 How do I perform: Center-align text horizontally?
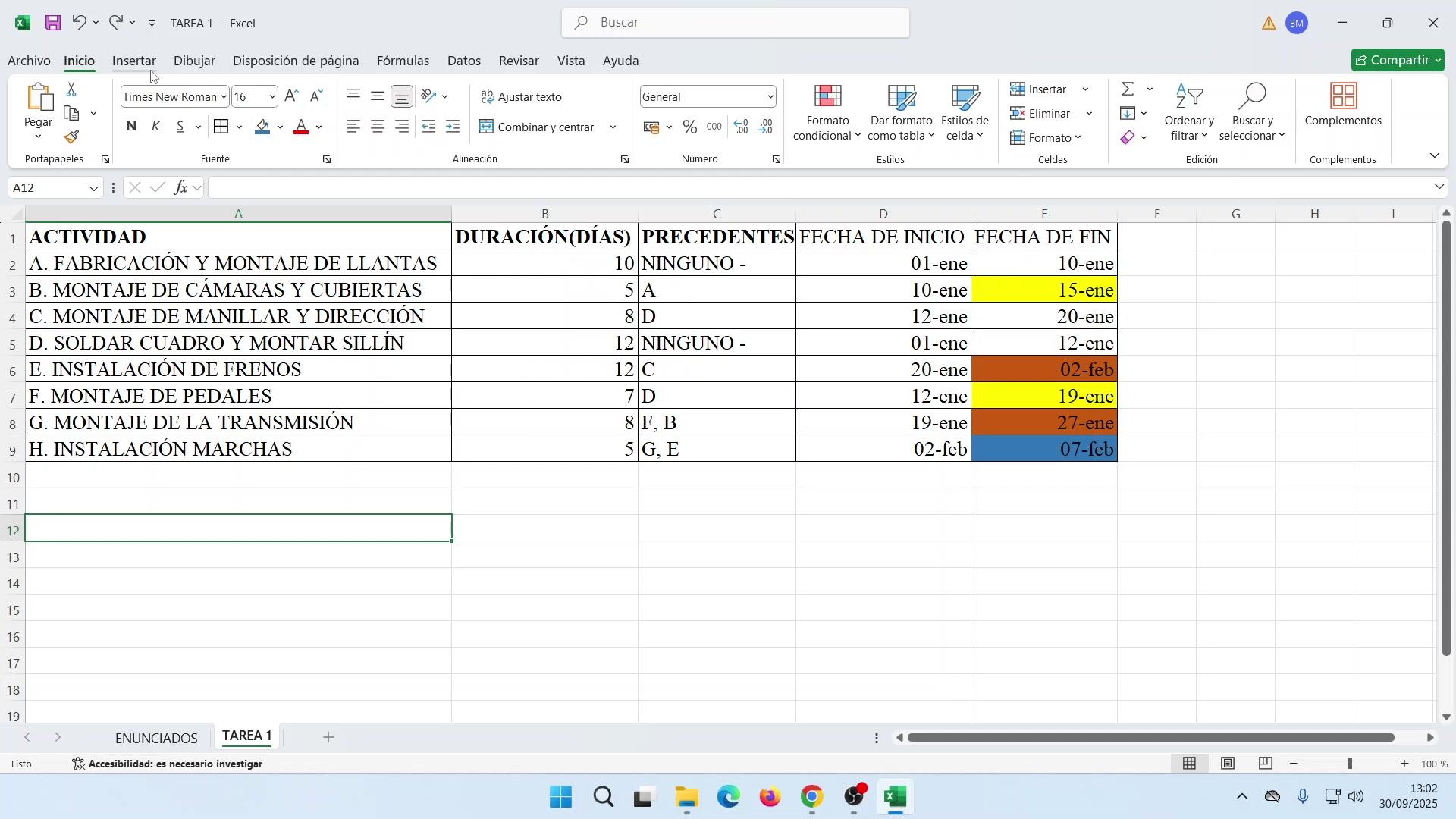point(378,127)
